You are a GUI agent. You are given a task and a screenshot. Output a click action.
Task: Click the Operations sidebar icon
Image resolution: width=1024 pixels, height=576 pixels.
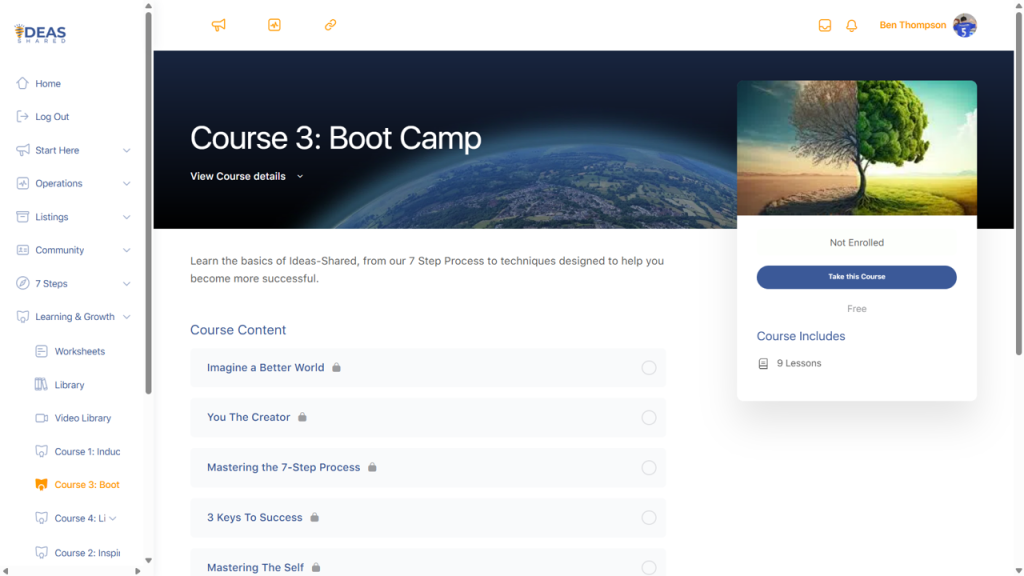click(23, 183)
